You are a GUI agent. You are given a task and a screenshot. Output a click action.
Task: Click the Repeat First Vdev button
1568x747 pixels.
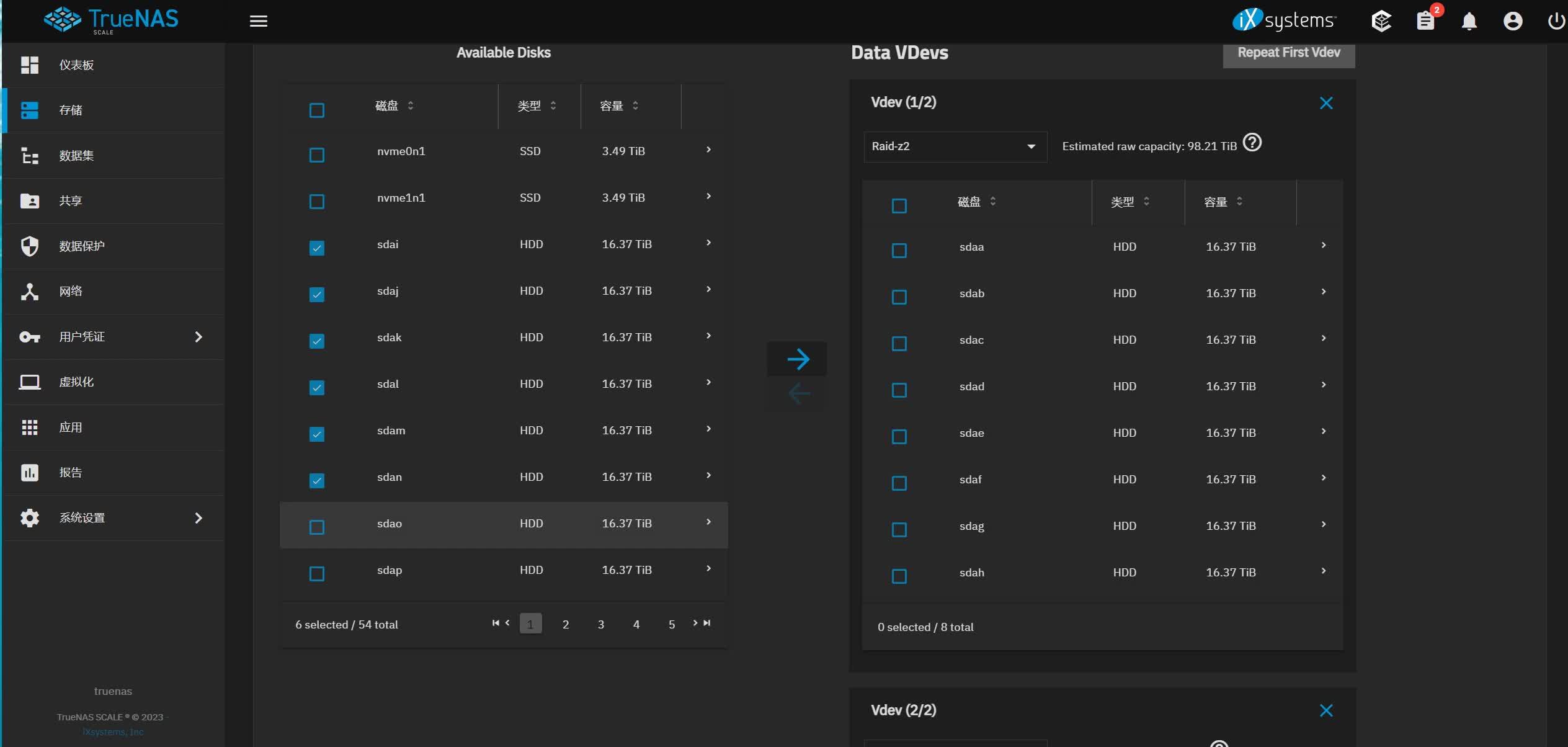(1288, 53)
